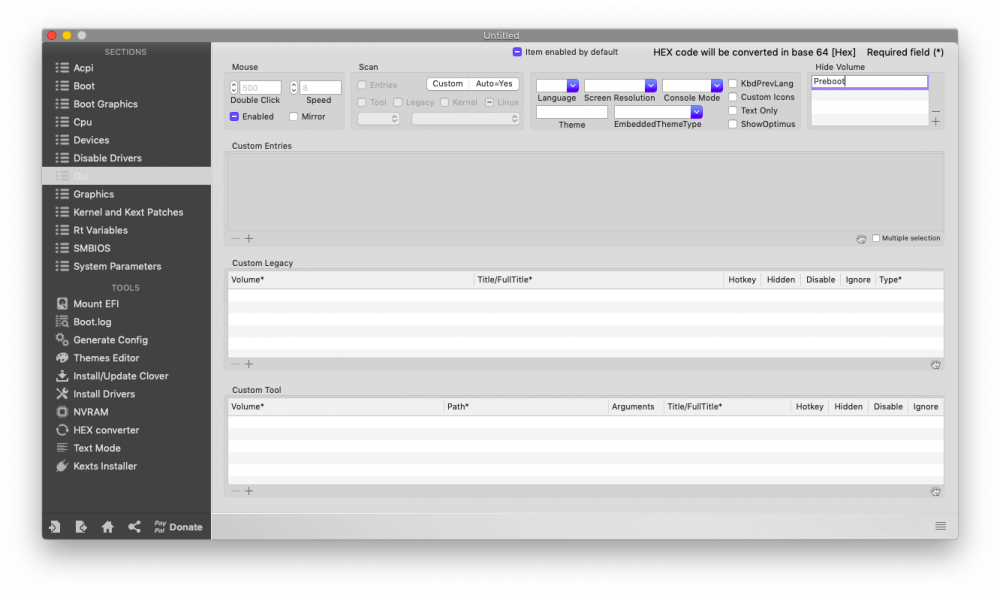This screenshot has height=595, width=1000.
Task: Click the share icon in the bottom bar
Action: tap(134, 527)
